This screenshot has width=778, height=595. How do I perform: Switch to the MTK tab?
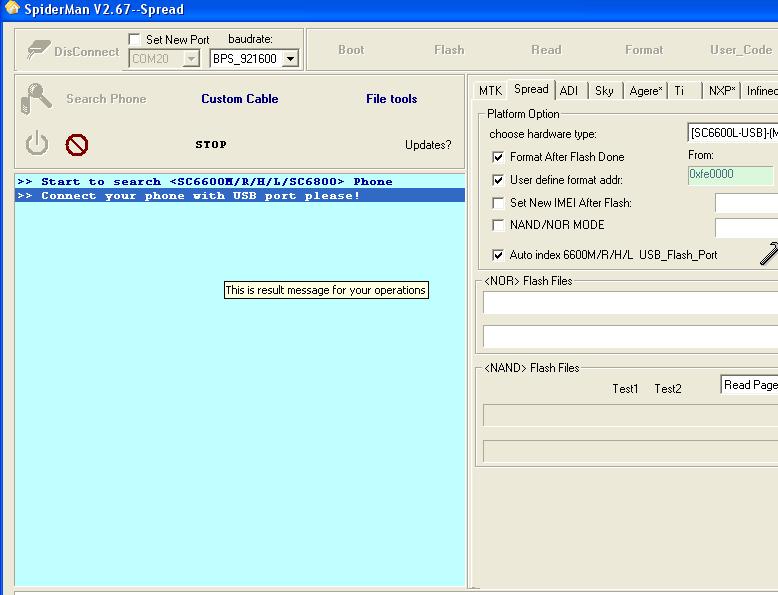click(x=490, y=91)
